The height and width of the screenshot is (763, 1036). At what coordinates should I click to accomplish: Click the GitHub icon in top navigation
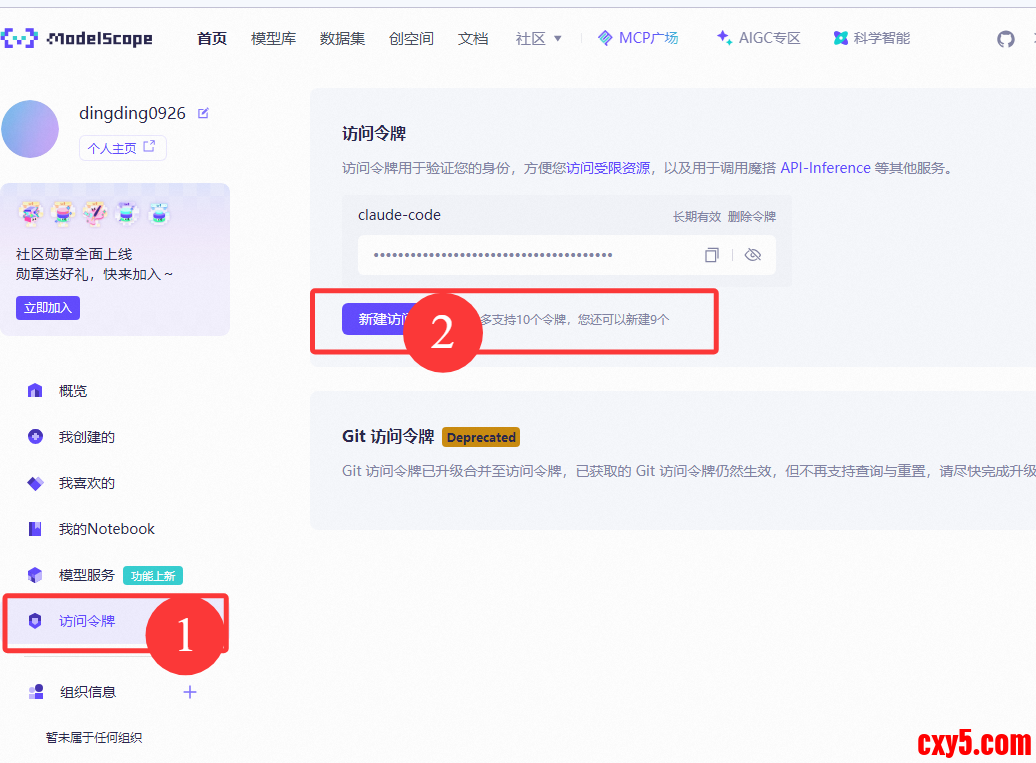tap(1005, 39)
